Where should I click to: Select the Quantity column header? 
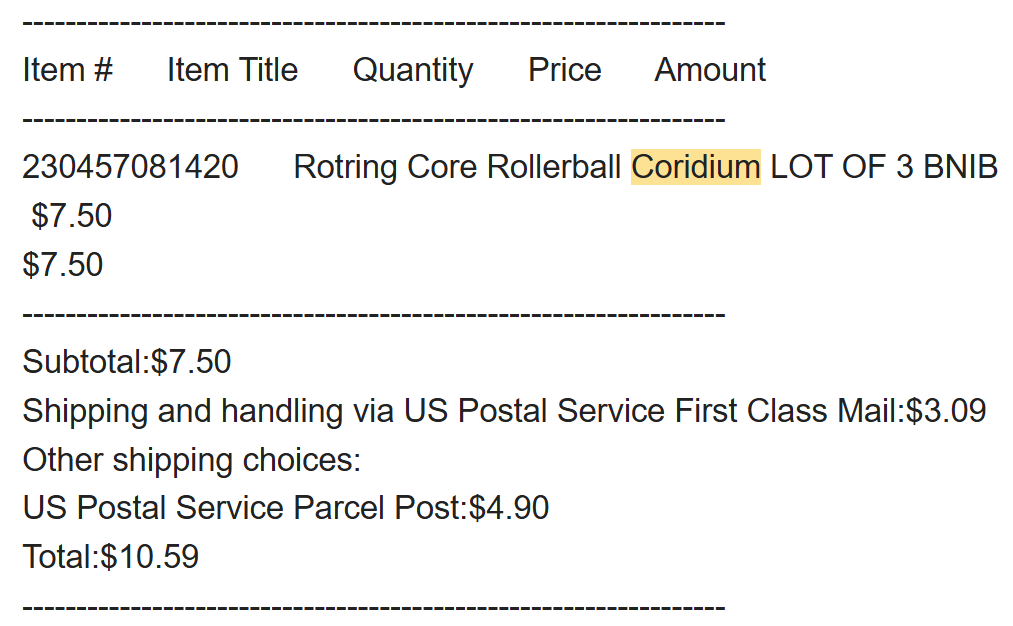[x=412, y=70]
